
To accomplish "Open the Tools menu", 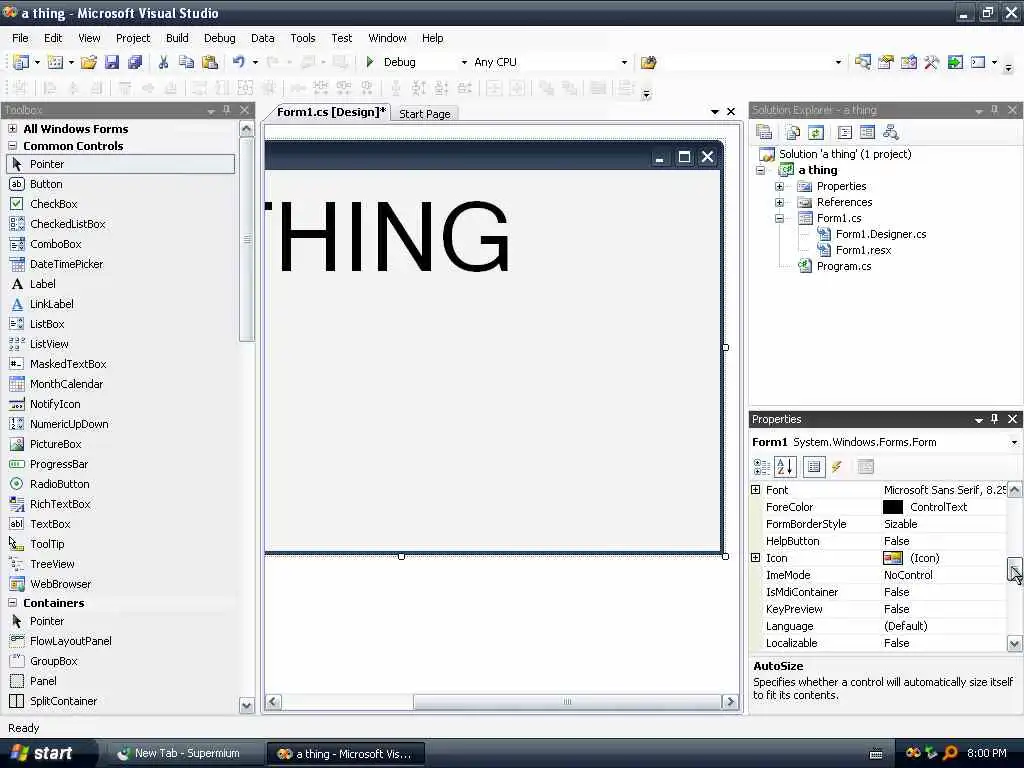I will click(302, 38).
